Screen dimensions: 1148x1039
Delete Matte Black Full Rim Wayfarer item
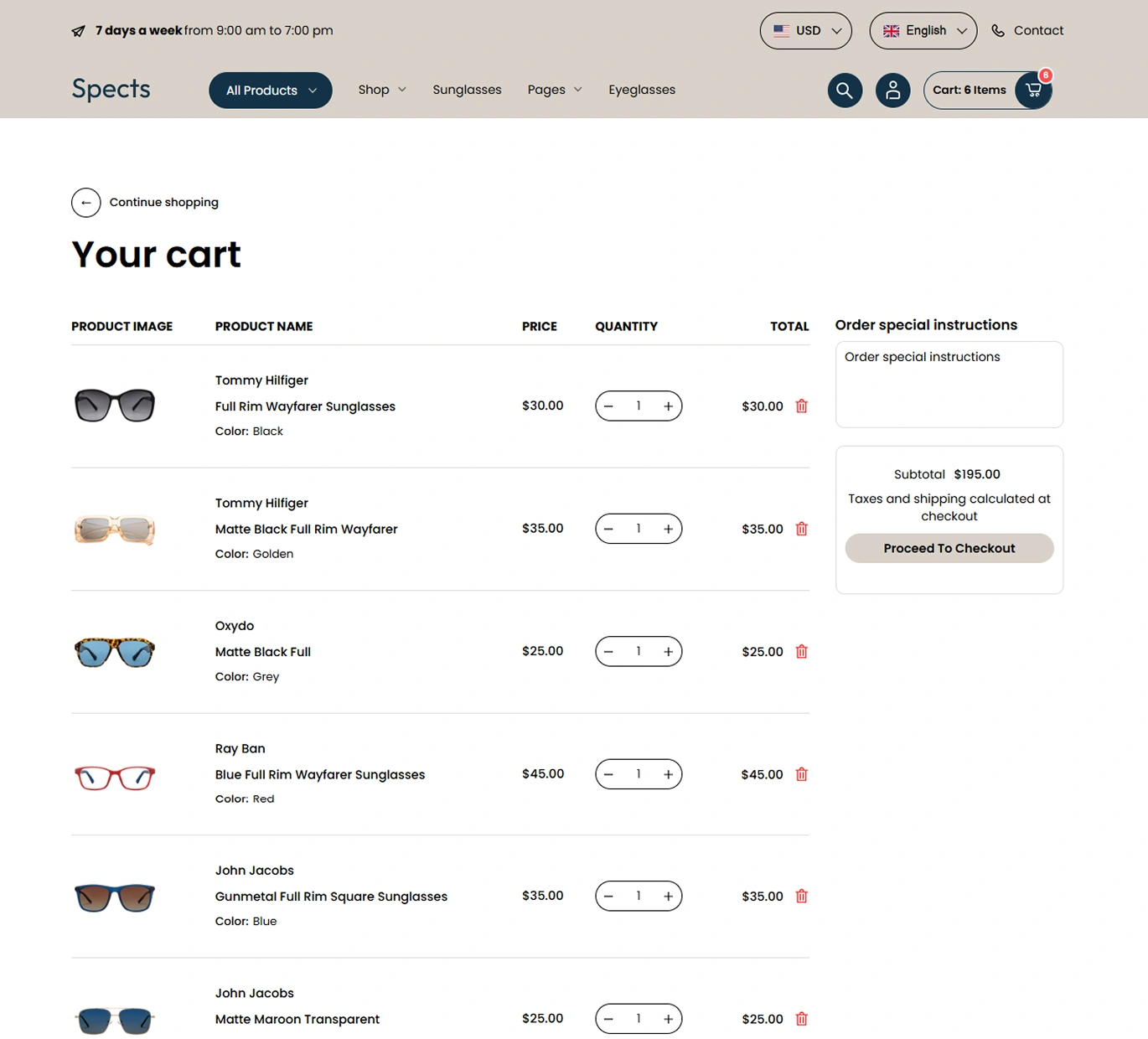coord(802,529)
